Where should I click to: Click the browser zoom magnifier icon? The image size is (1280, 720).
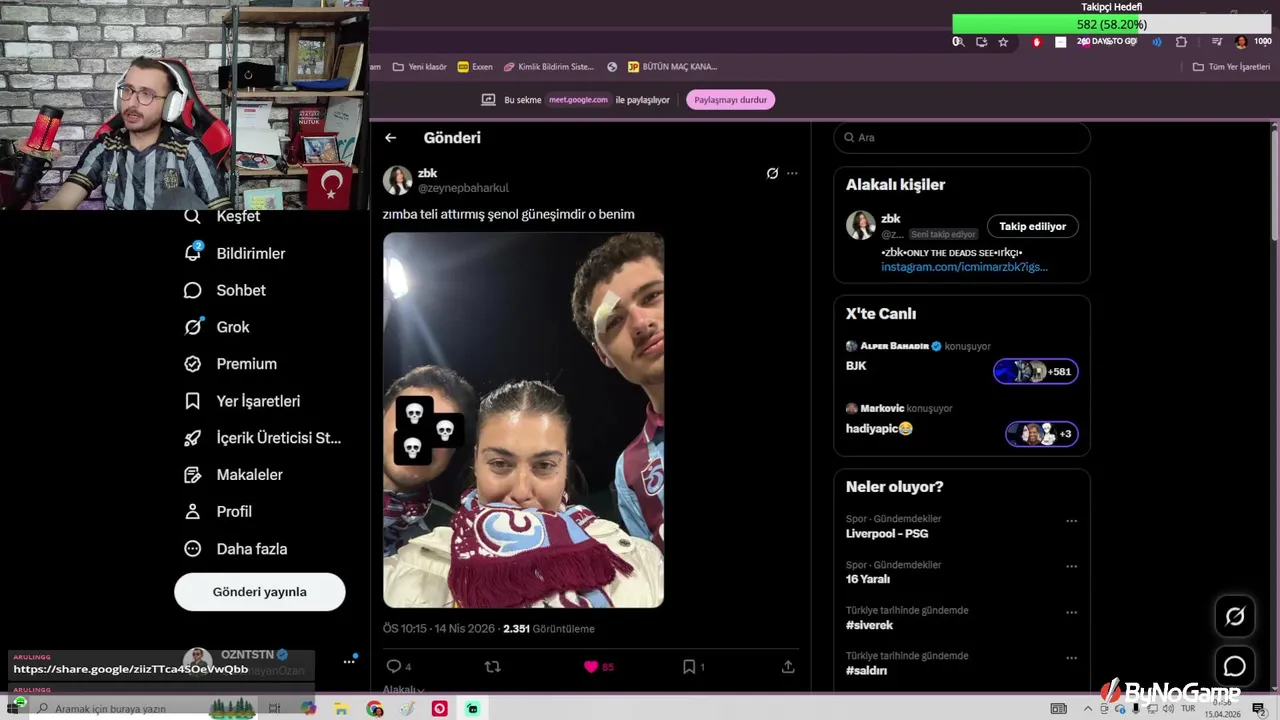click(x=958, y=42)
